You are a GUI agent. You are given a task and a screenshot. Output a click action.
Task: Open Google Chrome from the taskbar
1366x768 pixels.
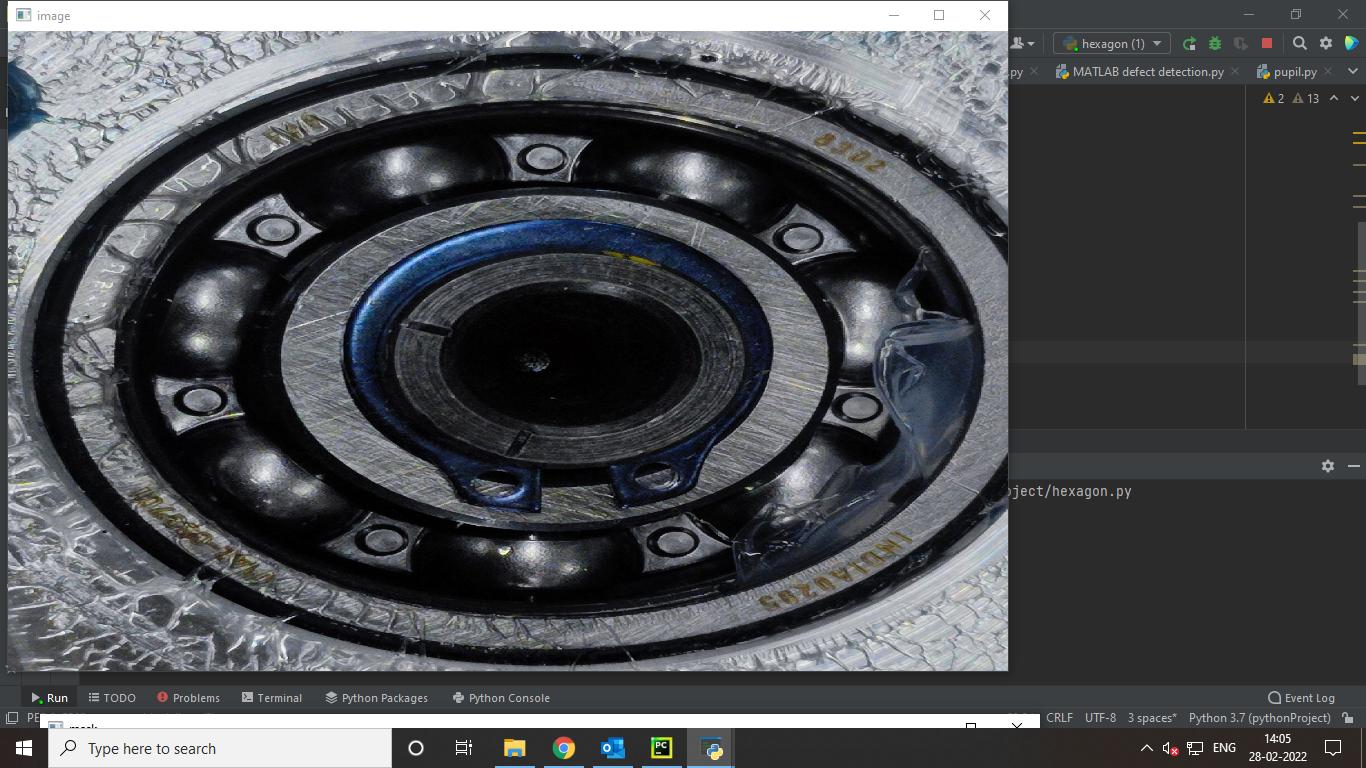(563, 748)
